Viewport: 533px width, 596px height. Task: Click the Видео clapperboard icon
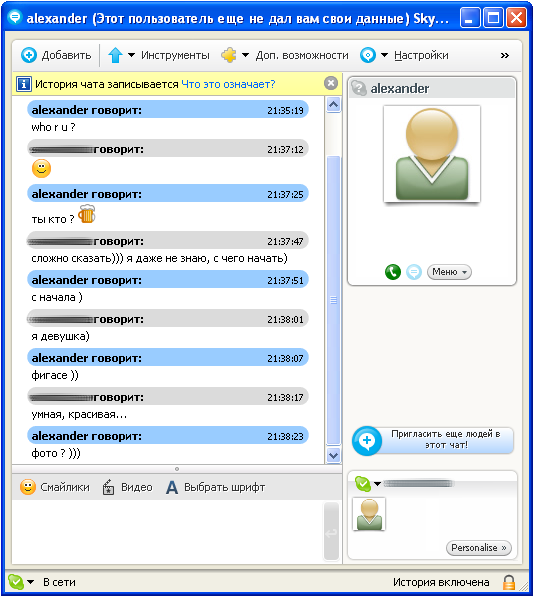[x=108, y=487]
